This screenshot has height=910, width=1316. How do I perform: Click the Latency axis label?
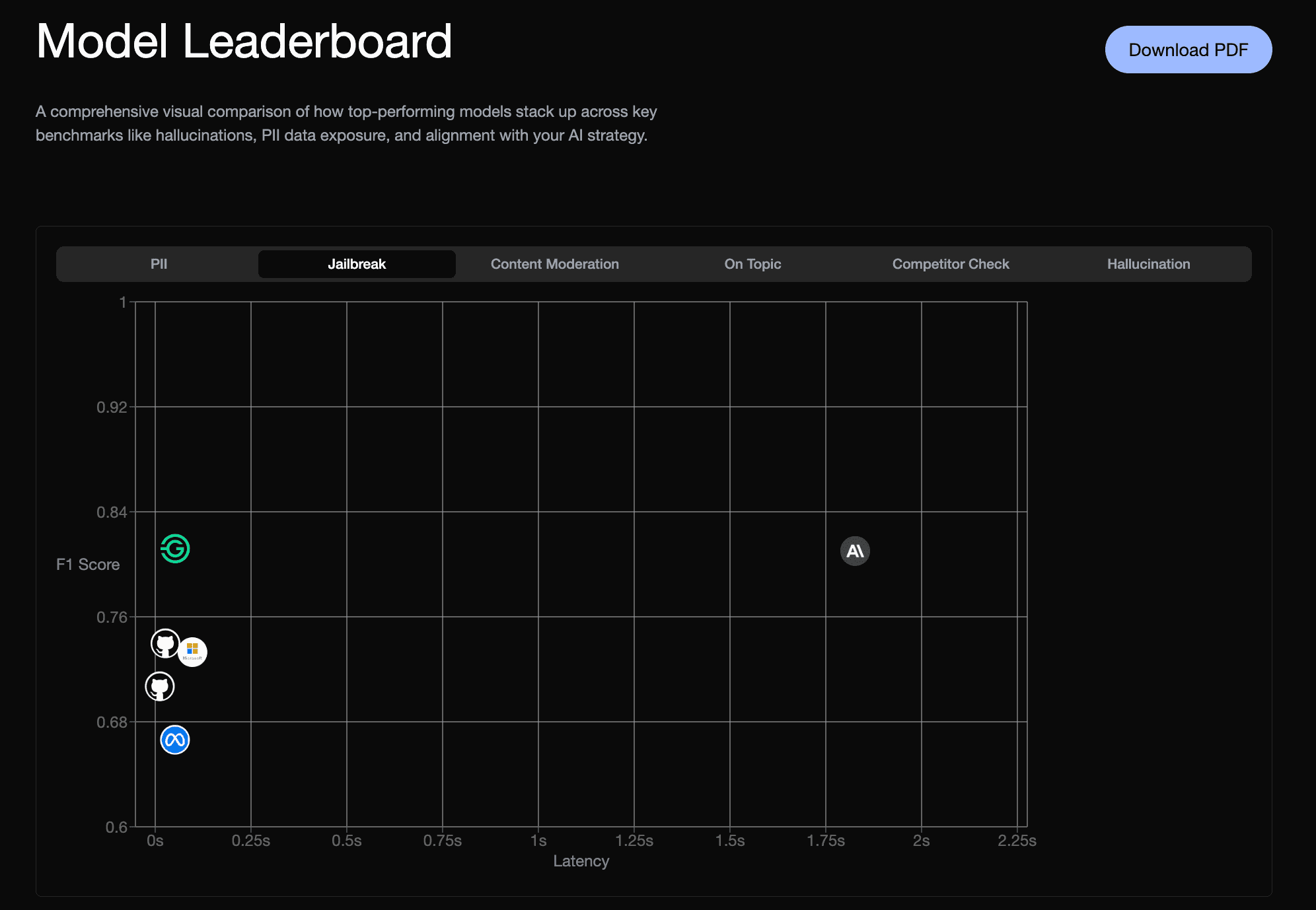coord(581,860)
